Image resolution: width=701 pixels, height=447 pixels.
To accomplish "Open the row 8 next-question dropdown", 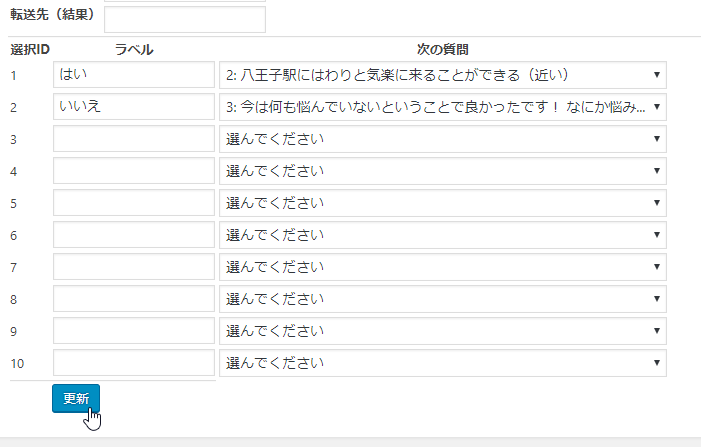I will click(442, 299).
